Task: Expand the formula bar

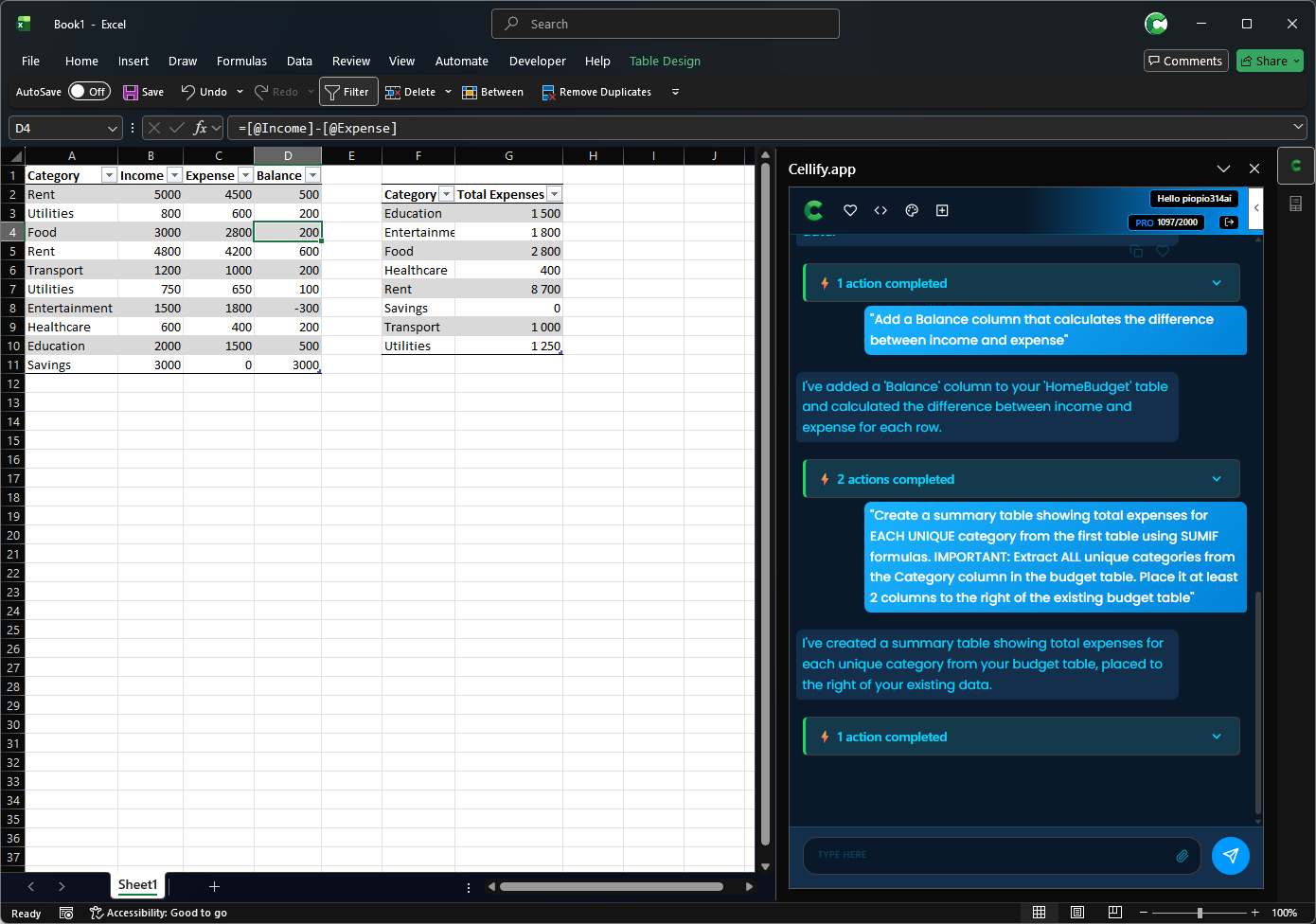Action: pyautogui.click(x=1298, y=127)
